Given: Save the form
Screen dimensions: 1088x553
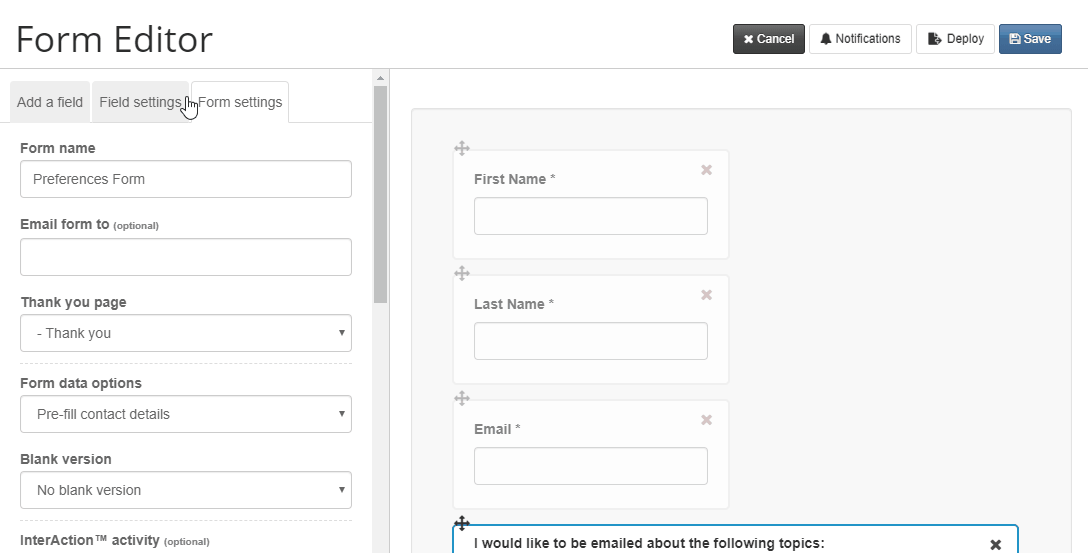Looking at the screenshot, I should [1030, 39].
